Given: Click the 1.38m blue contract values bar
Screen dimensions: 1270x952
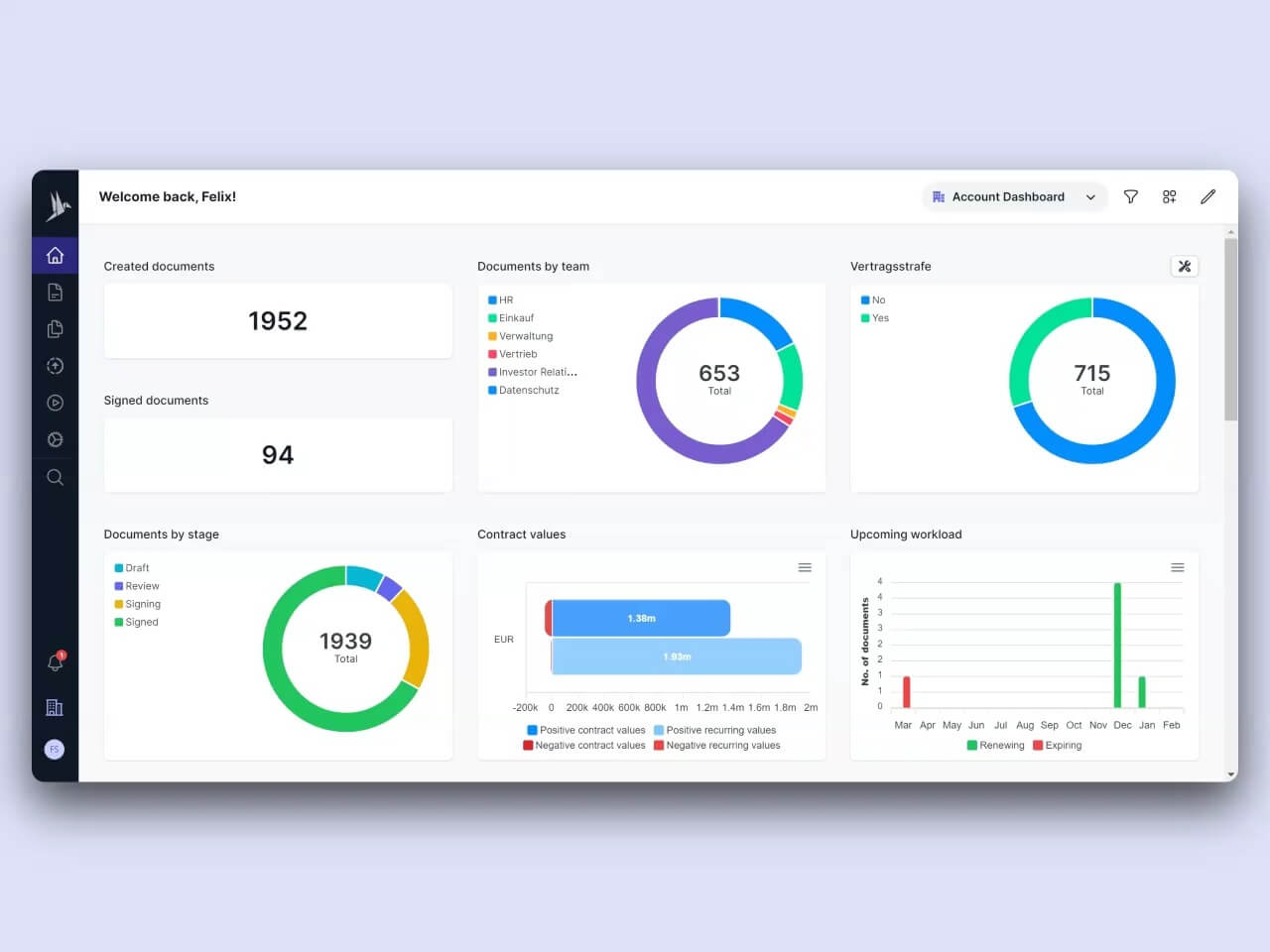Looking at the screenshot, I should pos(639,617).
